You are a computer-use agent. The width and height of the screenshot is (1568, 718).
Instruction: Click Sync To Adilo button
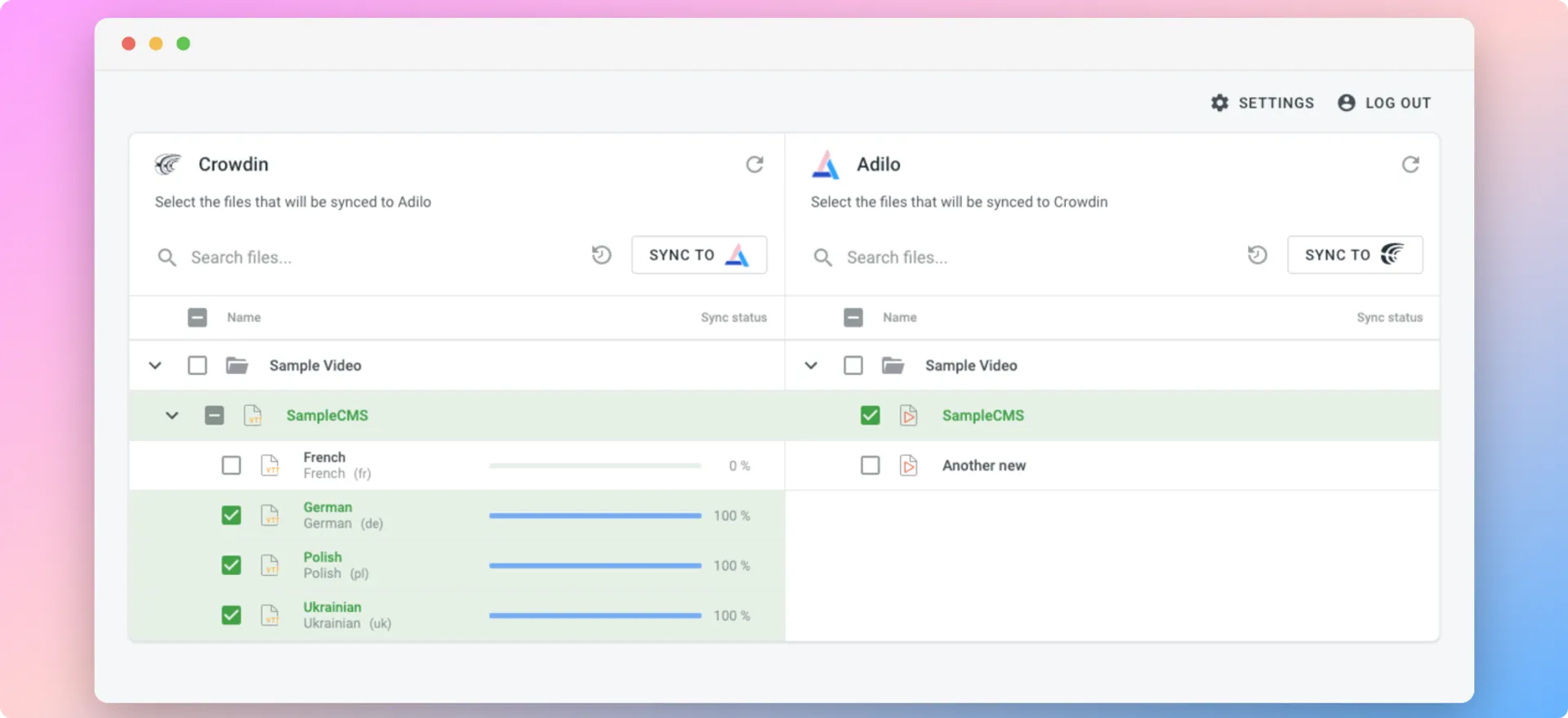point(699,255)
